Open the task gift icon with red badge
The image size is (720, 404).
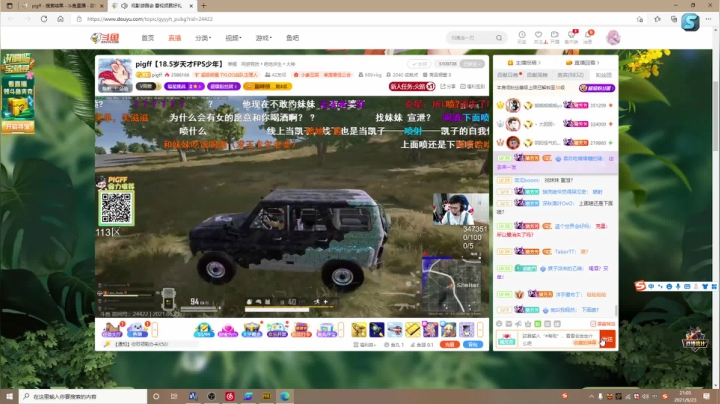112,330
